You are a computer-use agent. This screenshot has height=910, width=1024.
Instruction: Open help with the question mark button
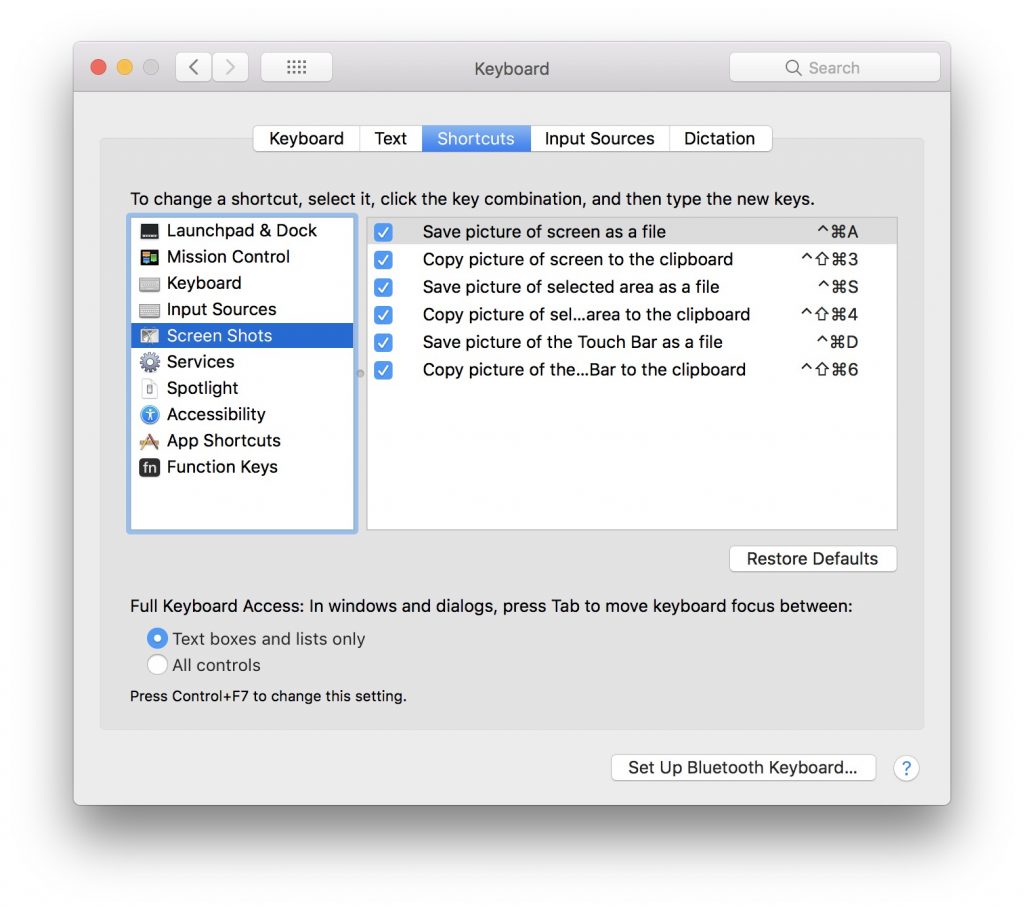tap(906, 768)
